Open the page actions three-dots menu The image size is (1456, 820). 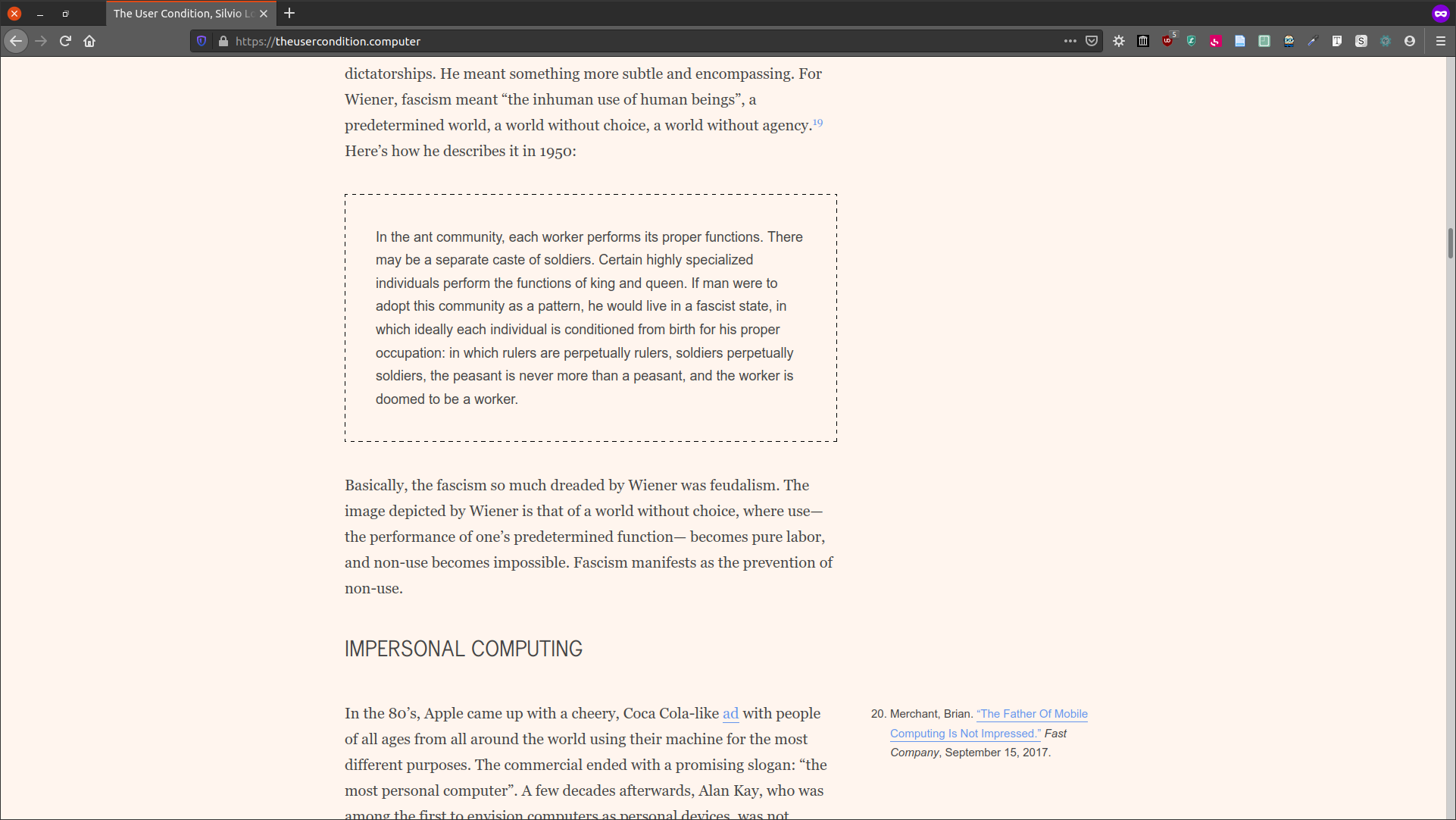point(1070,41)
